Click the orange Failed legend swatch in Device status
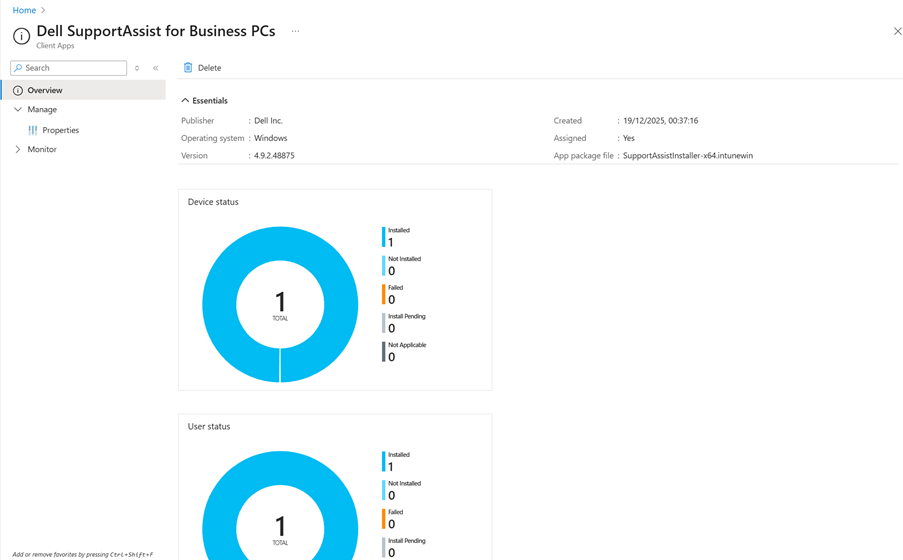Viewport: 903px width, 560px height. 383,294
